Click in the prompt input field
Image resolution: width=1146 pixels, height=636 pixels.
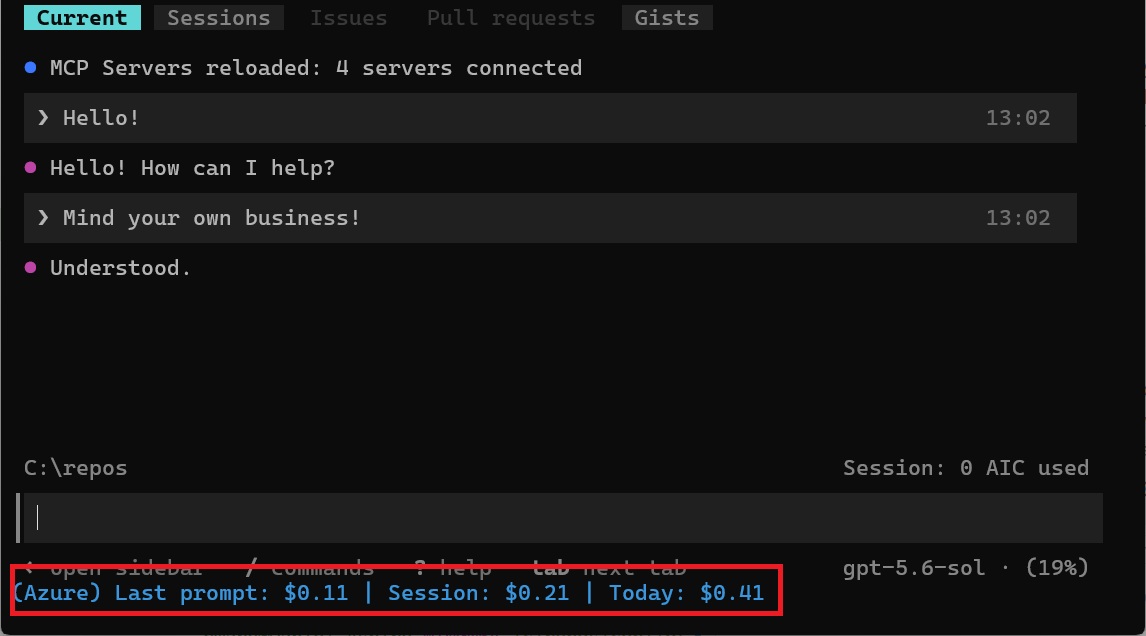pos(563,518)
